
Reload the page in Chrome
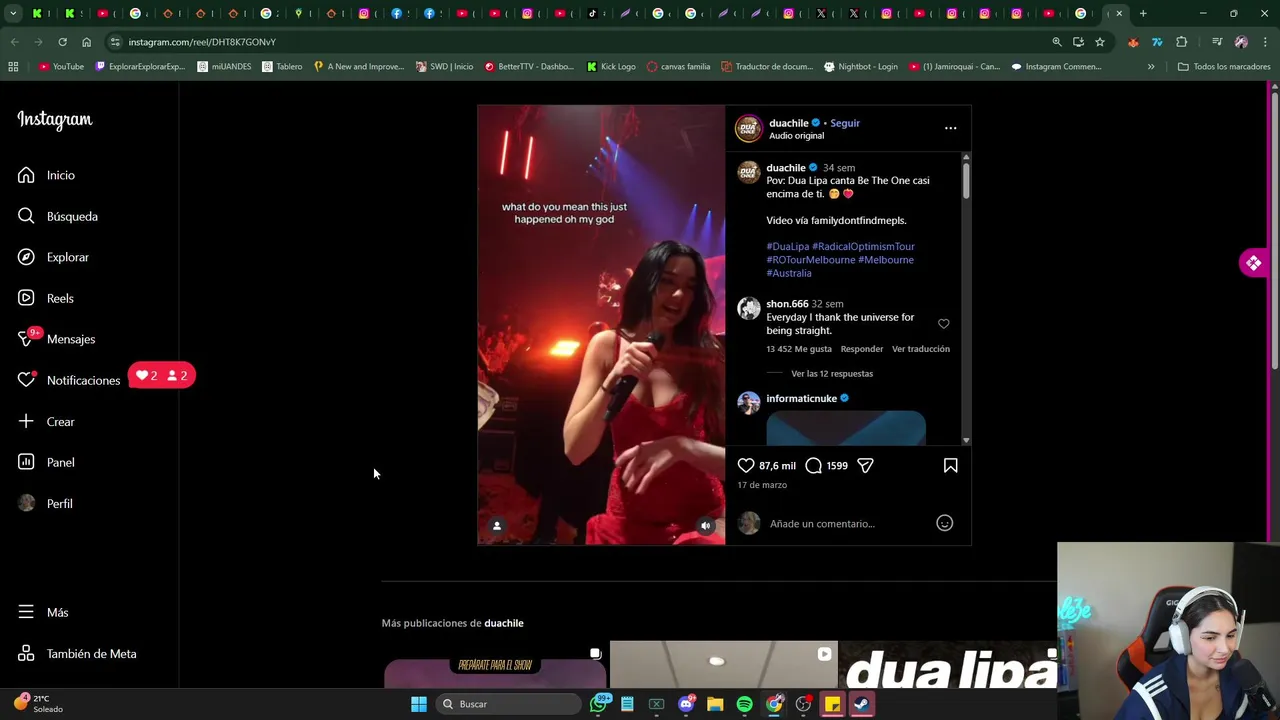62,42
